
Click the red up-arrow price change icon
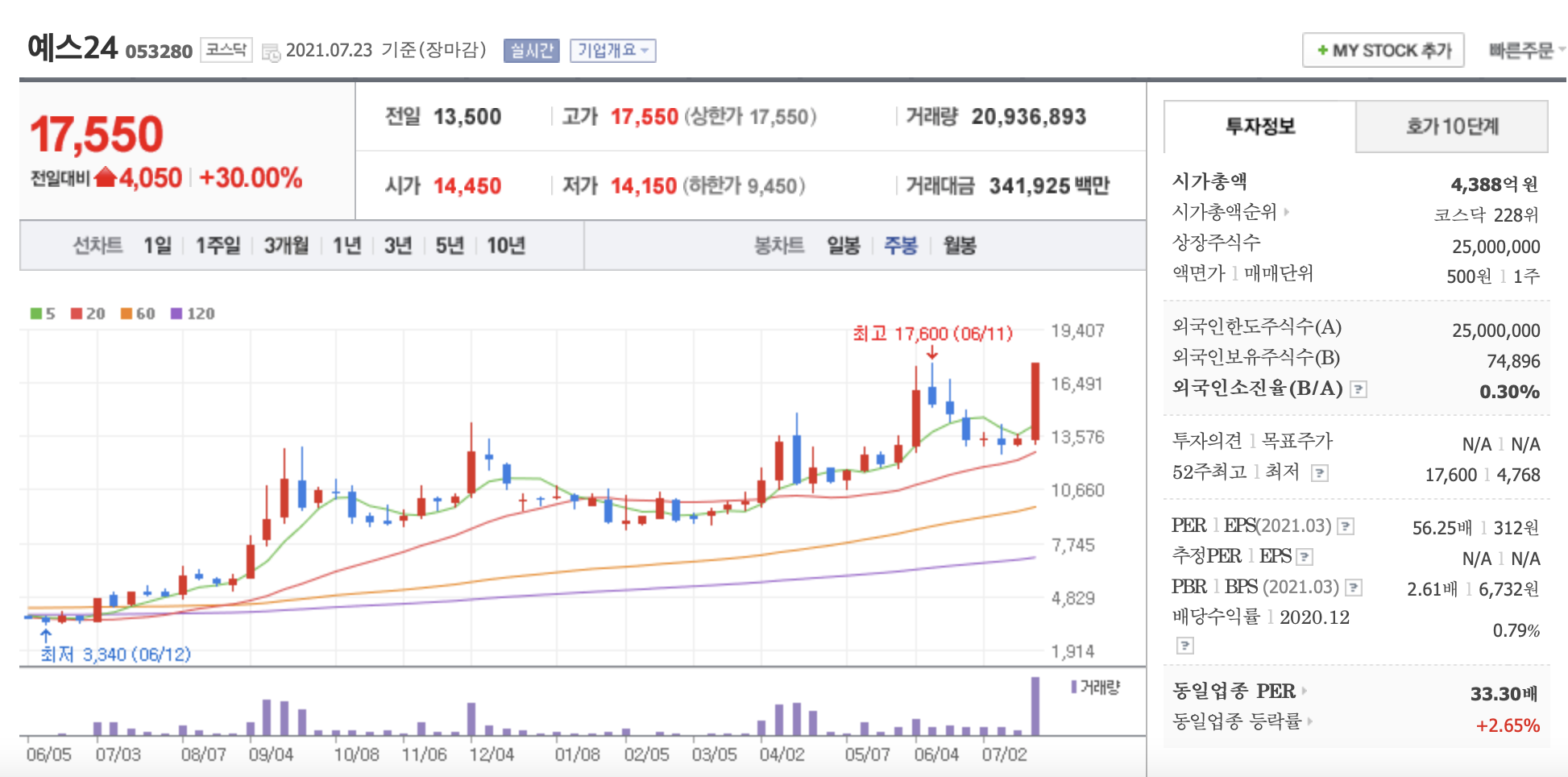[106, 177]
